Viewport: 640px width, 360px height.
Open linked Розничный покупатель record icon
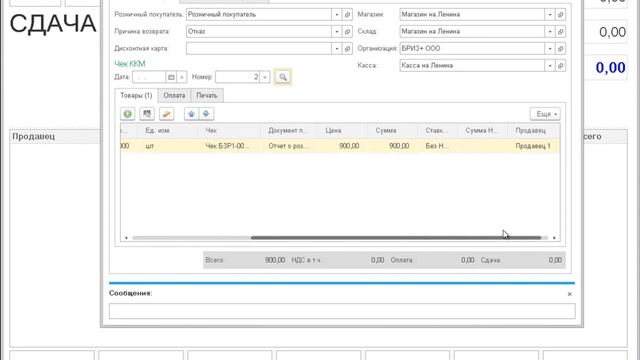tap(347, 14)
